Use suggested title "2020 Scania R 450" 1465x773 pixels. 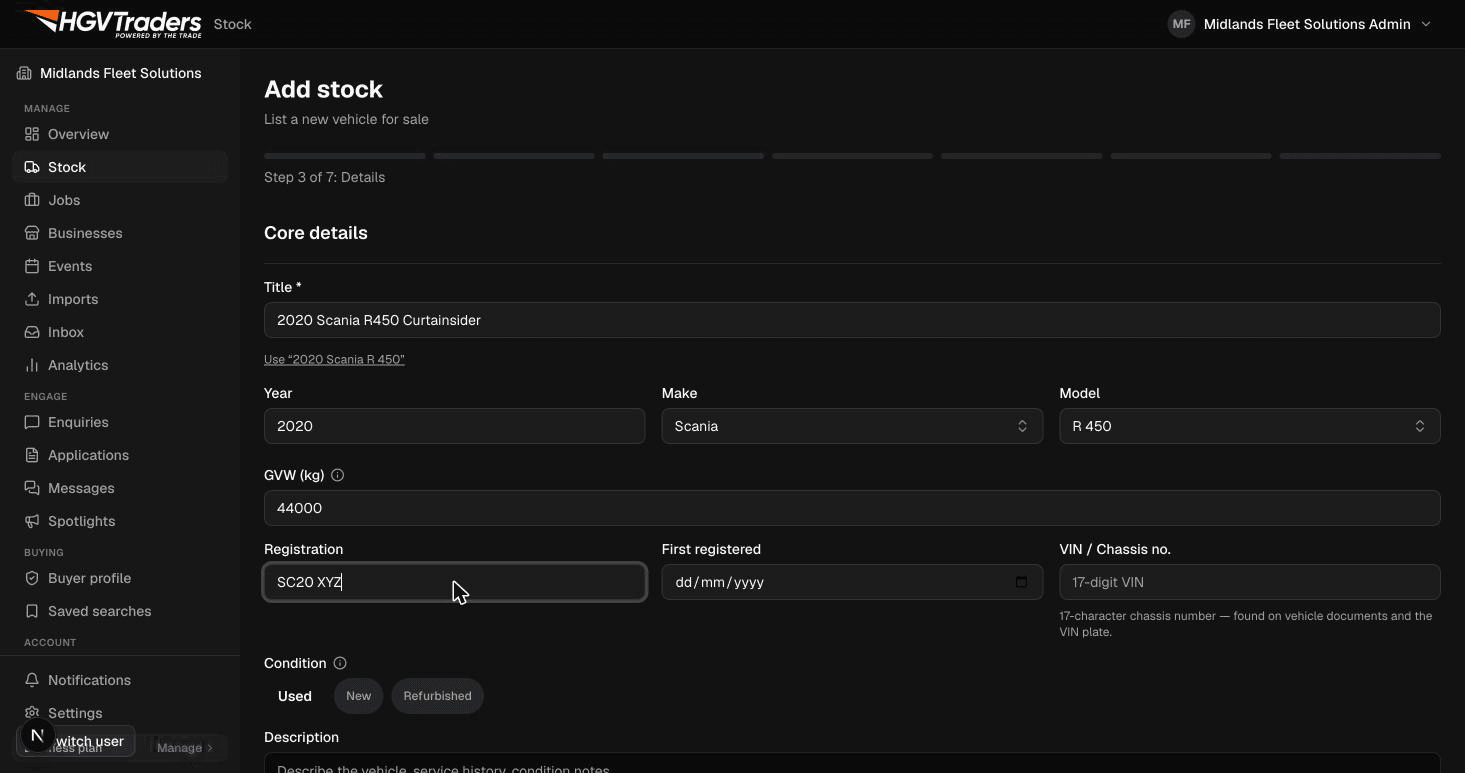point(334,359)
